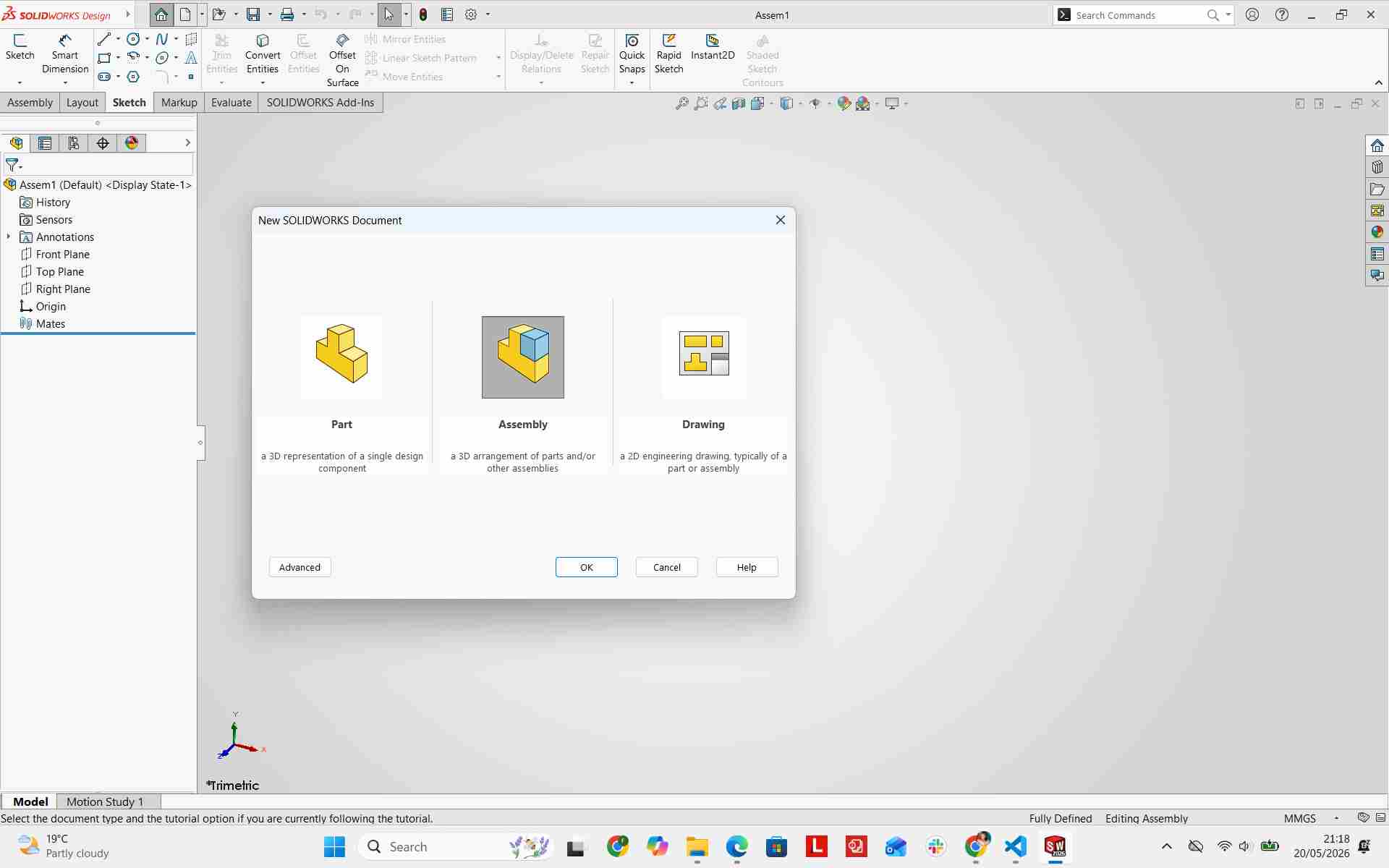This screenshot has width=1389, height=868.
Task: Select Right Plane in the feature tree
Action: (x=63, y=289)
